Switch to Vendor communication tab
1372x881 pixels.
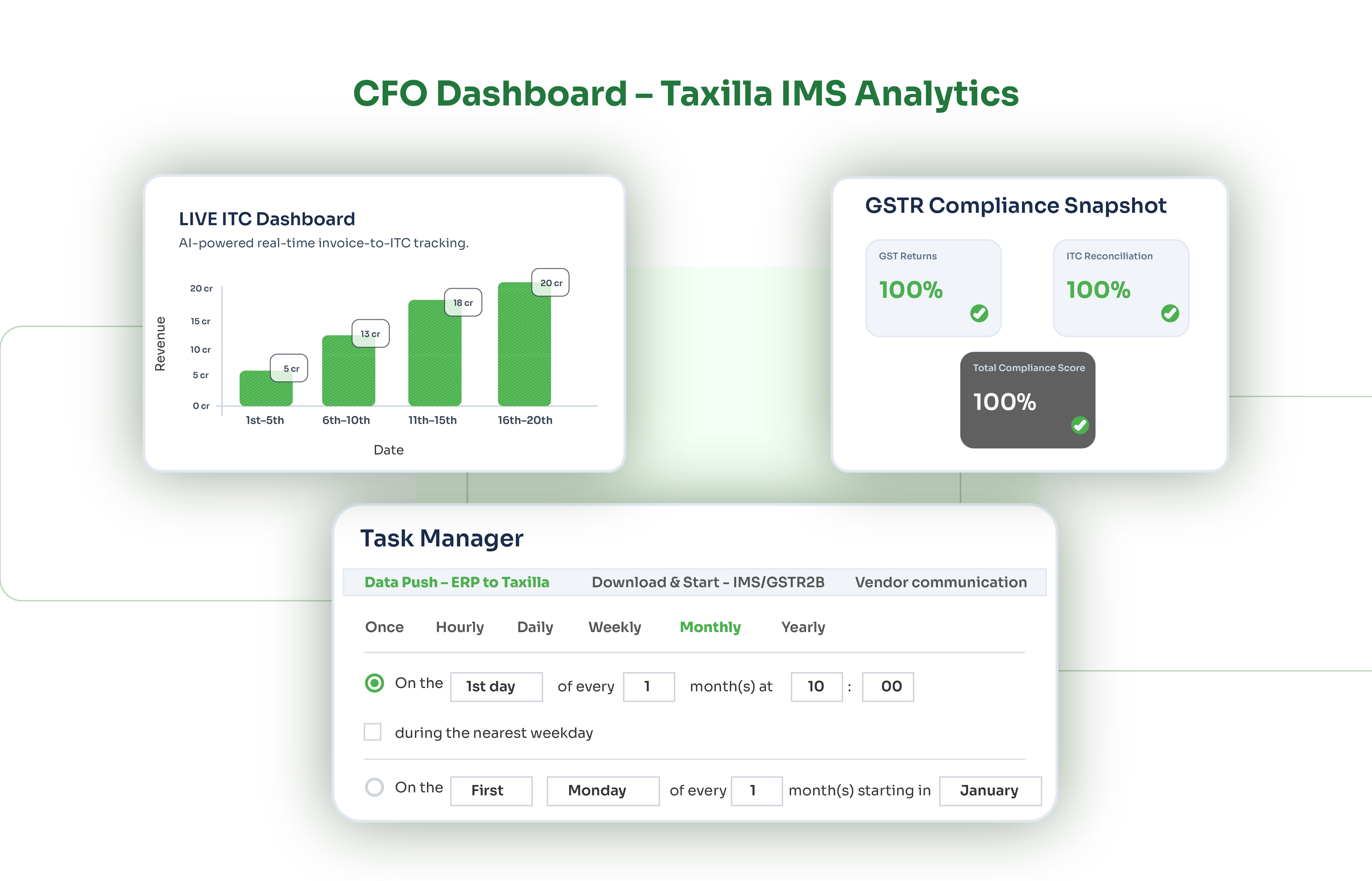click(941, 583)
